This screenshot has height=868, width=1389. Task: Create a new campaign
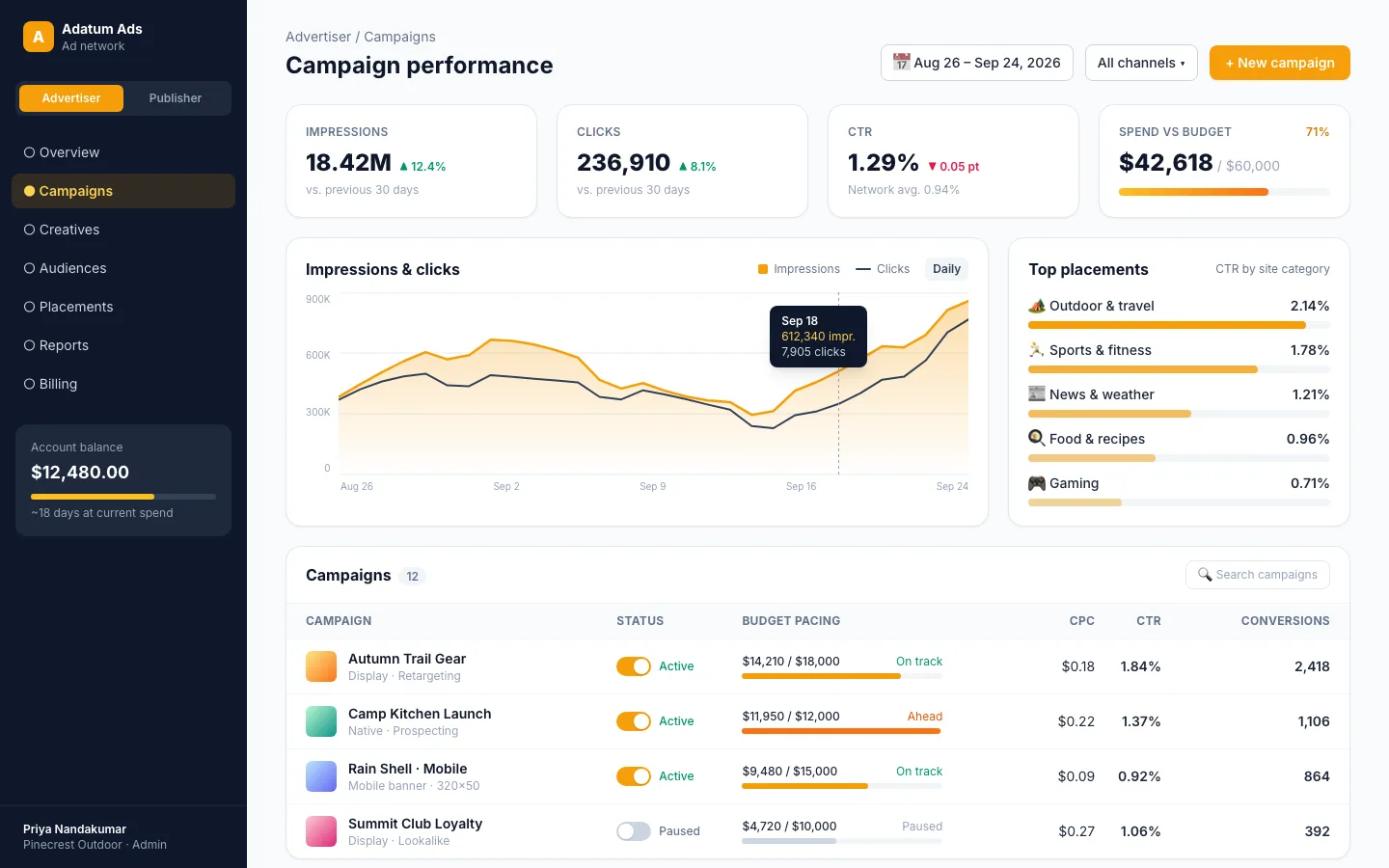click(1280, 63)
